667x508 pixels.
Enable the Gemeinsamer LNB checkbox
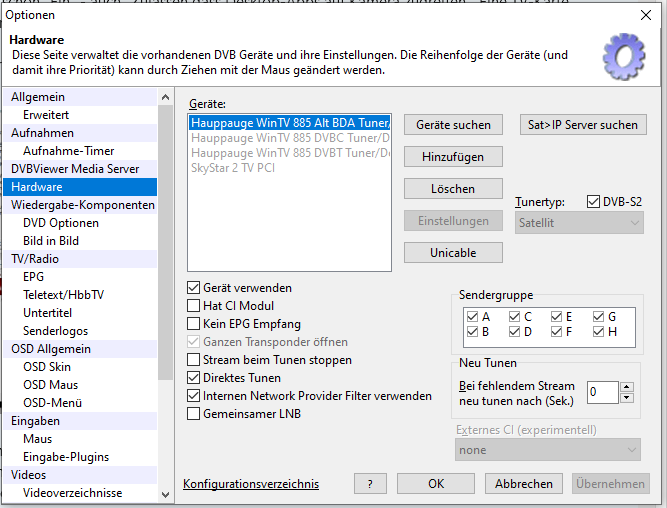pos(194,414)
